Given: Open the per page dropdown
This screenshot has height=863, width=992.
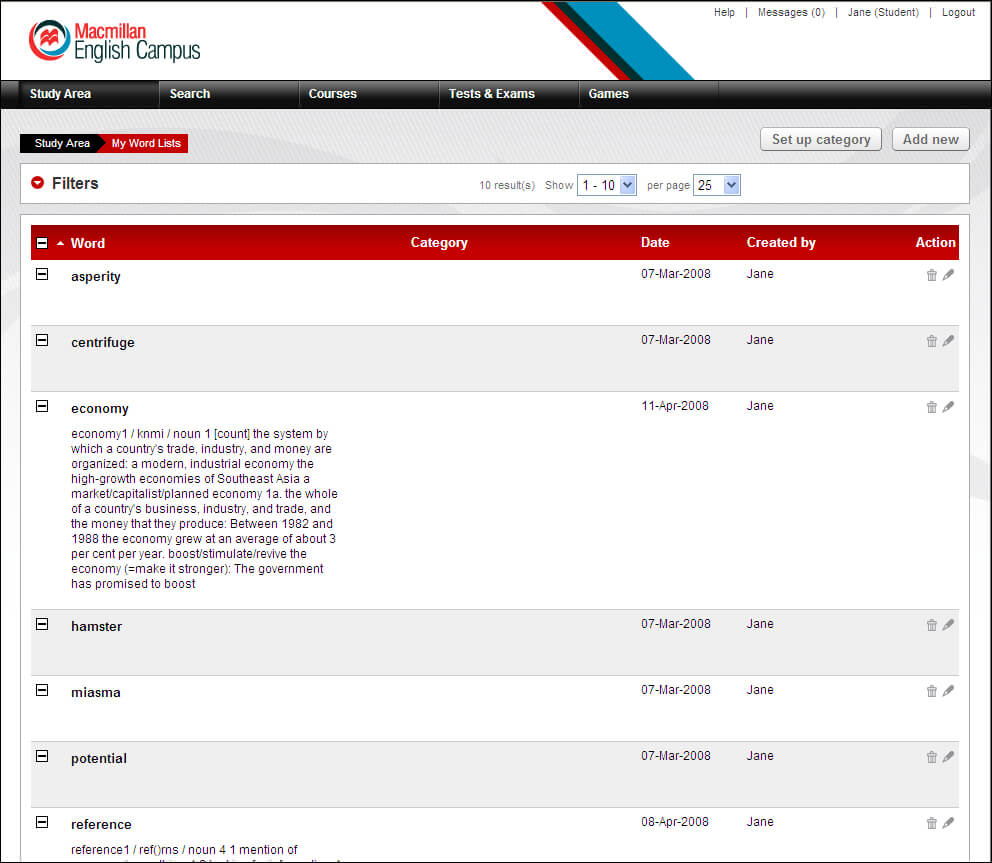Looking at the screenshot, I should [716, 185].
